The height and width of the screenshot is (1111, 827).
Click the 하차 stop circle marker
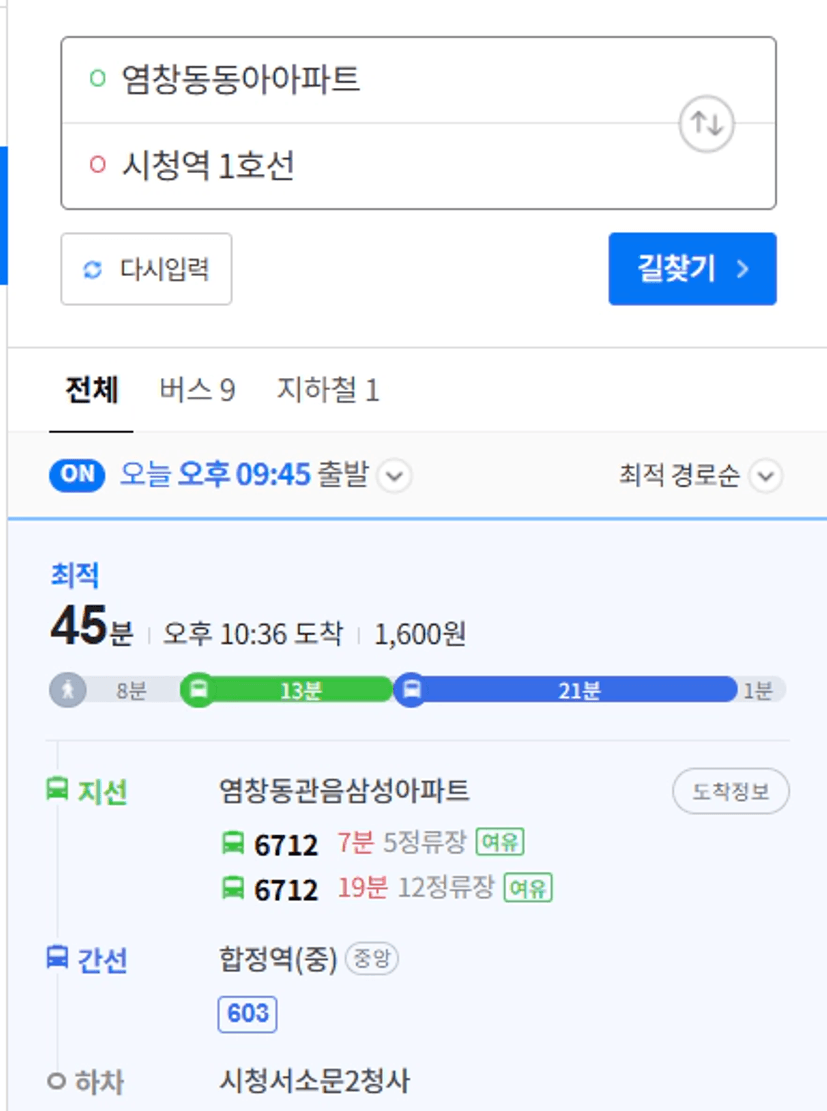point(57,1081)
